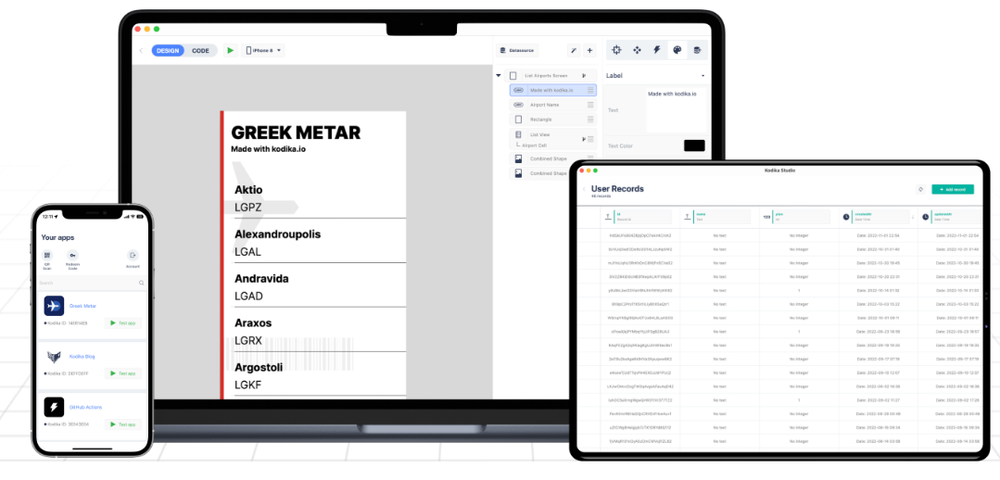The image size is (1000, 480).
Task: Click the GREEK METAR title on canvas
Action: [x=295, y=133]
